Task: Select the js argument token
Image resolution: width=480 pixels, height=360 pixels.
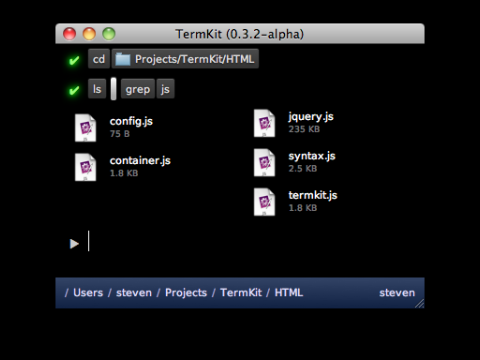Action: (x=165, y=89)
